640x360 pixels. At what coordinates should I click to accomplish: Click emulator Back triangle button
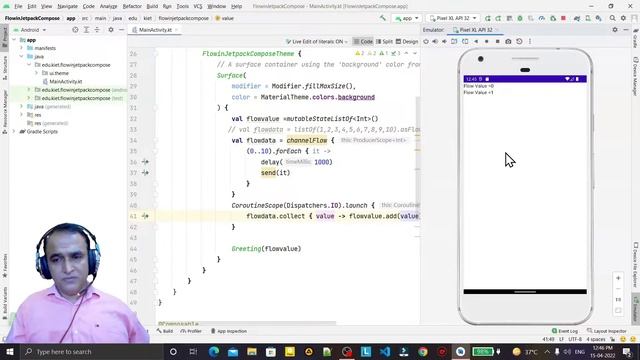[476, 41]
